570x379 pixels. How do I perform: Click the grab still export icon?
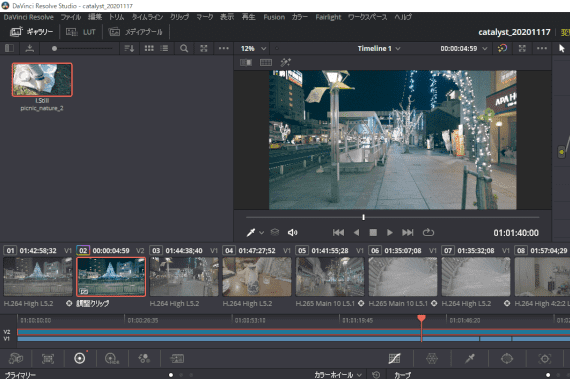coord(29,48)
